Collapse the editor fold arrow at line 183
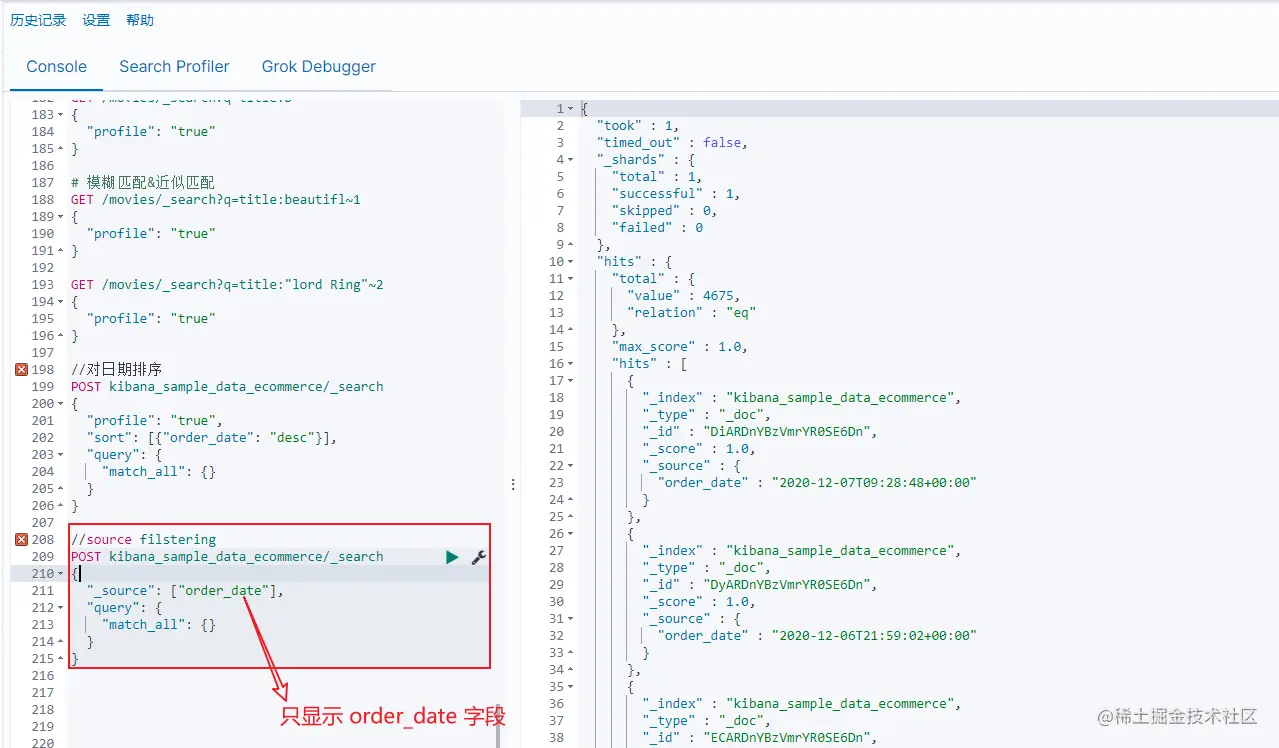 (61, 115)
